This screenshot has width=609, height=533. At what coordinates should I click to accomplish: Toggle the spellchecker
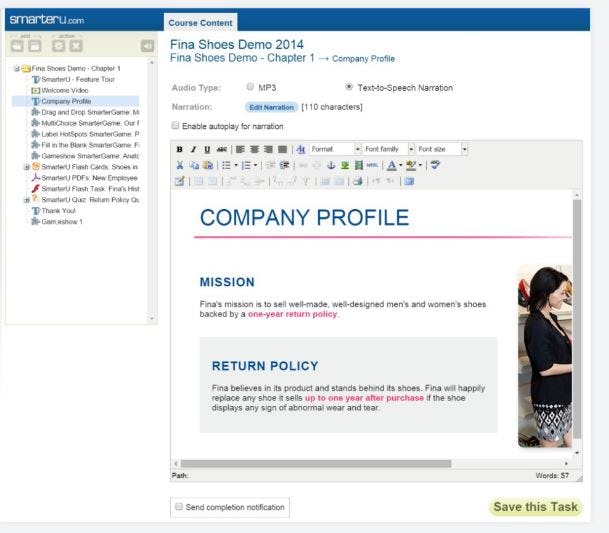click(x=435, y=165)
